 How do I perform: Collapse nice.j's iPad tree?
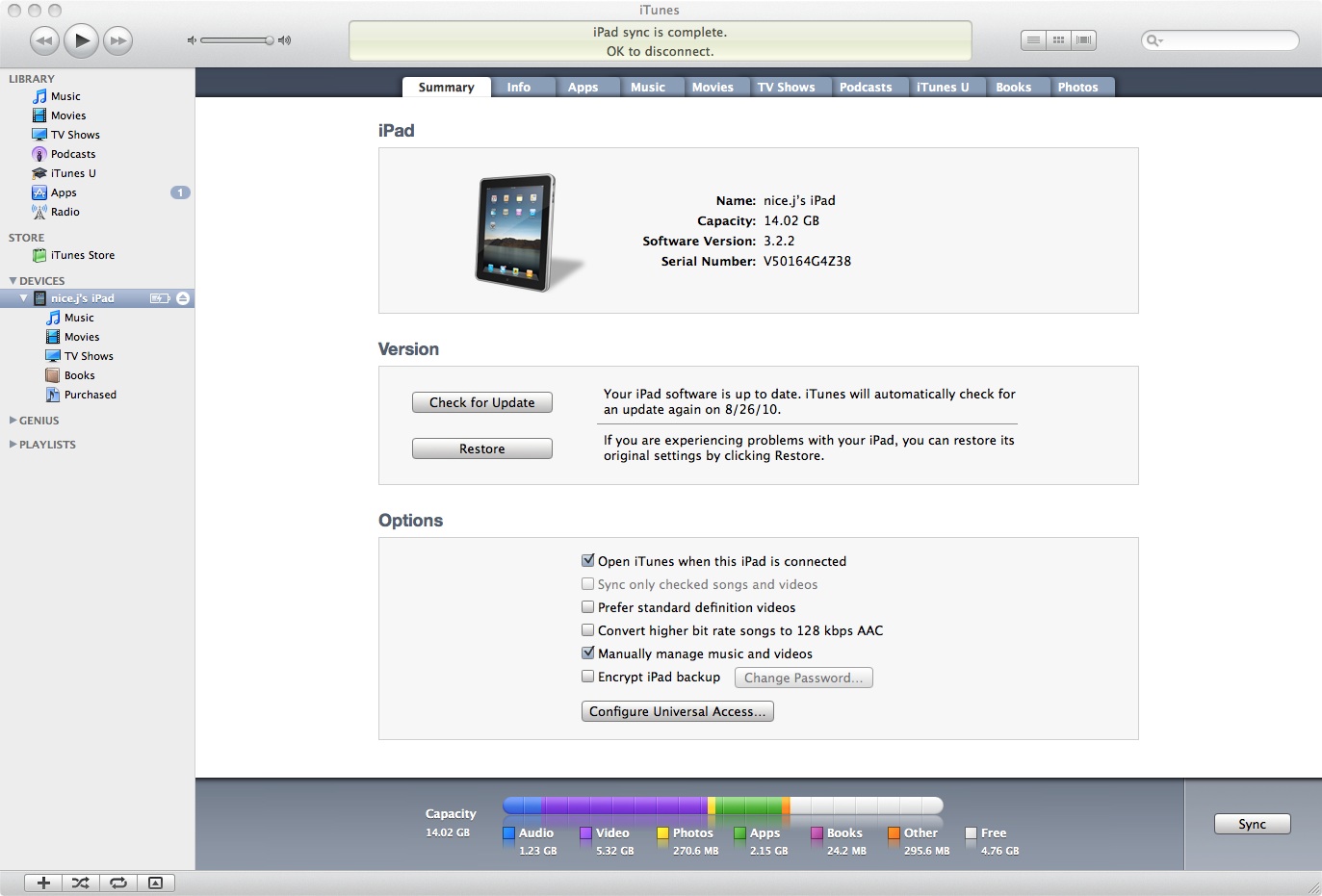(24, 298)
